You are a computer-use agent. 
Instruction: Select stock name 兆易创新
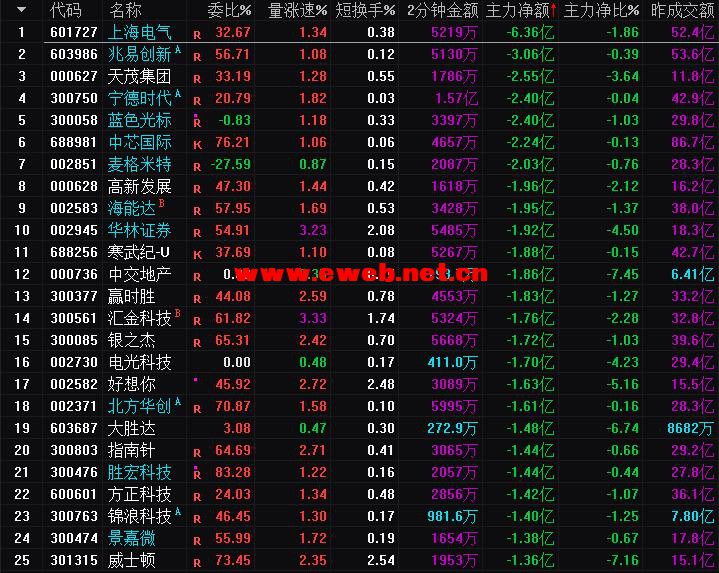[x=139, y=54]
